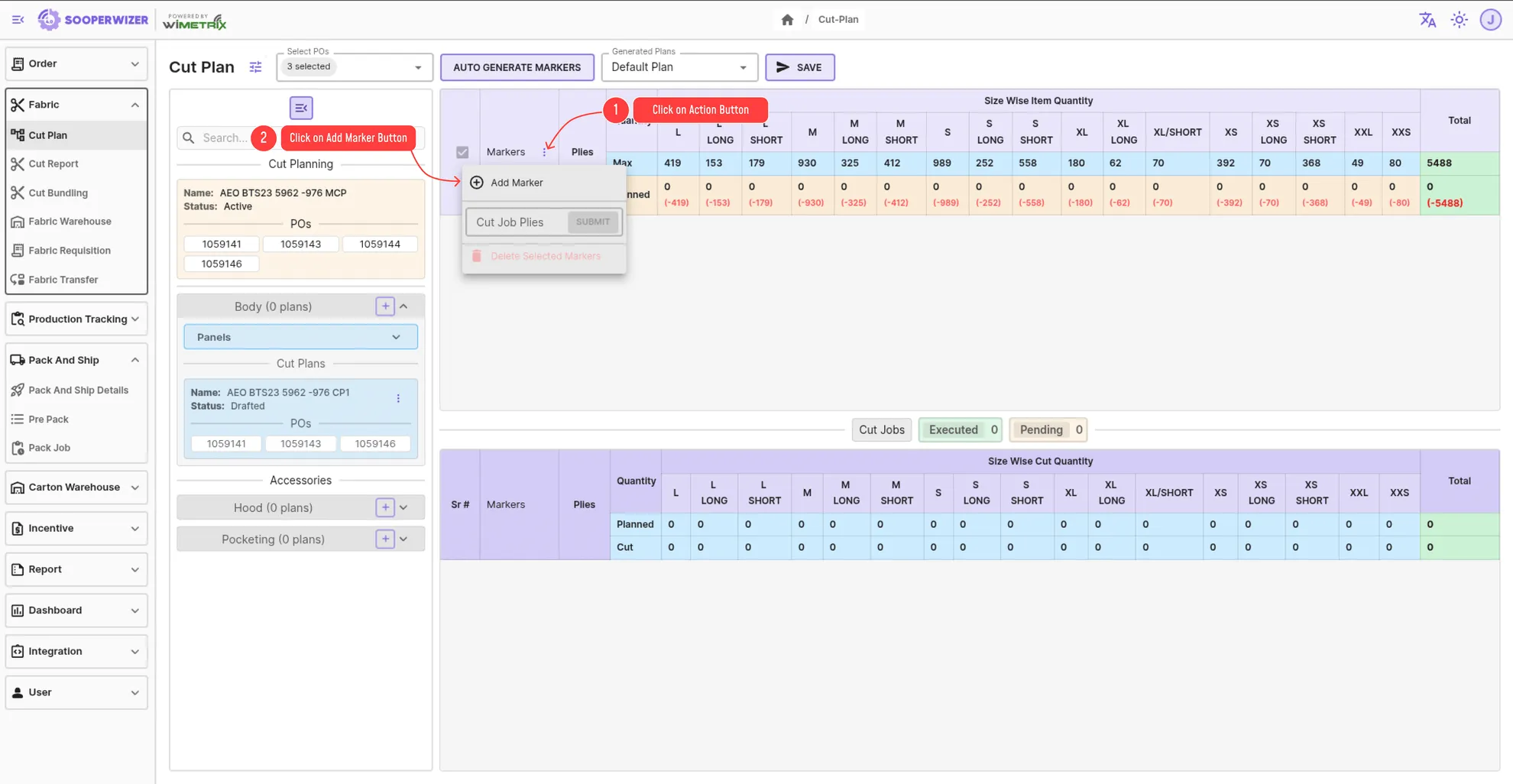Toggle the select-all Markers checkbox
1513x784 pixels.
462,152
